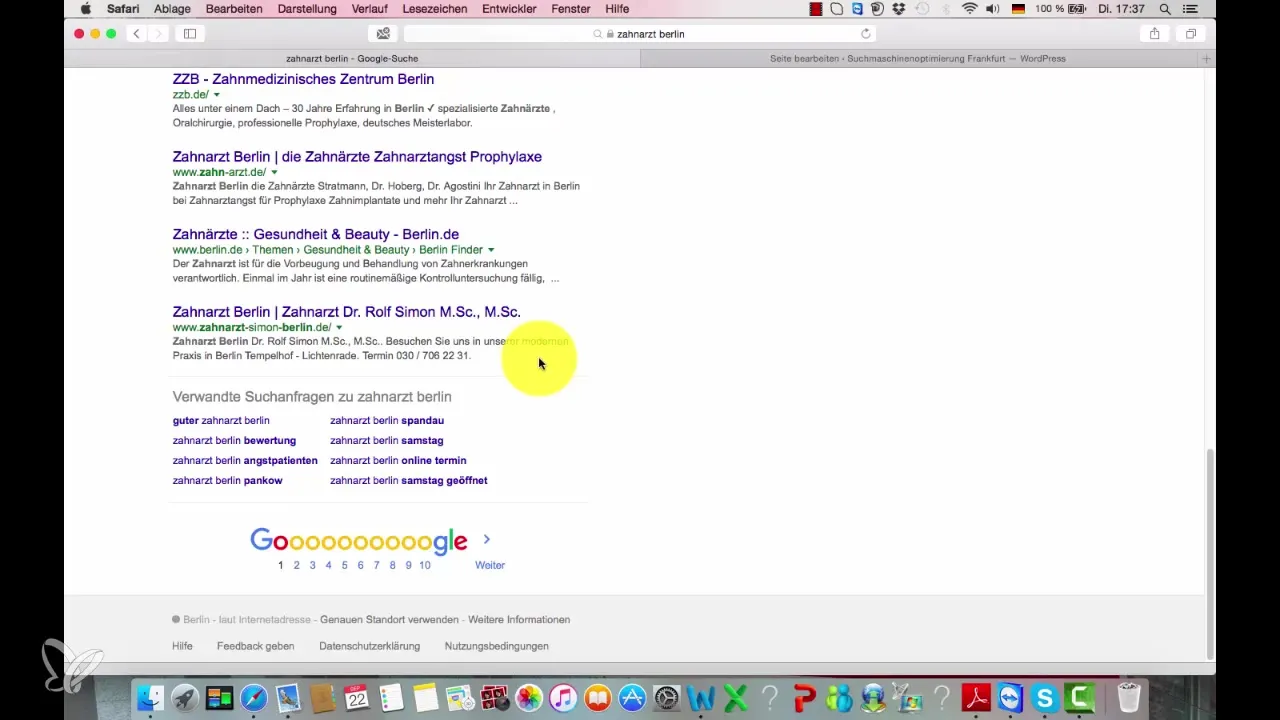The image size is (1280, 720).
Task: Show the Safari sidebar
Action: tap(189, 33)
